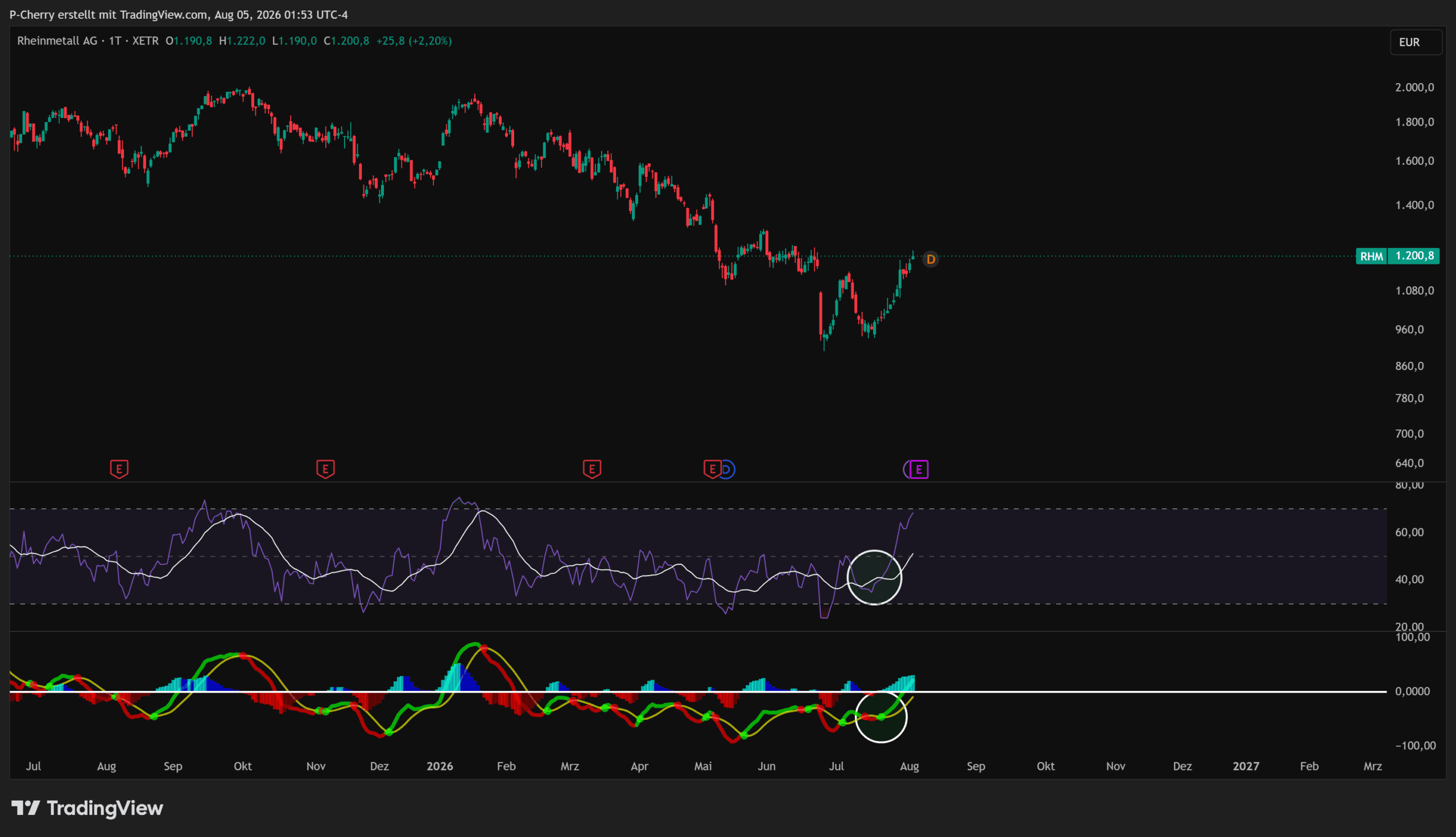
Task: Click the 640,0 price axis label
Action: click(1409, 463)
